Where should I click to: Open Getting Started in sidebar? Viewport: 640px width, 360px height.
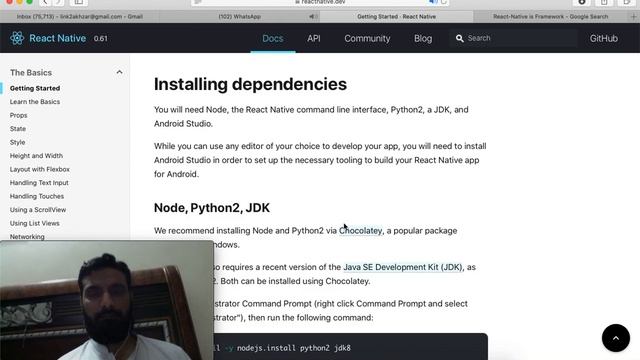[x=35, y=88]
